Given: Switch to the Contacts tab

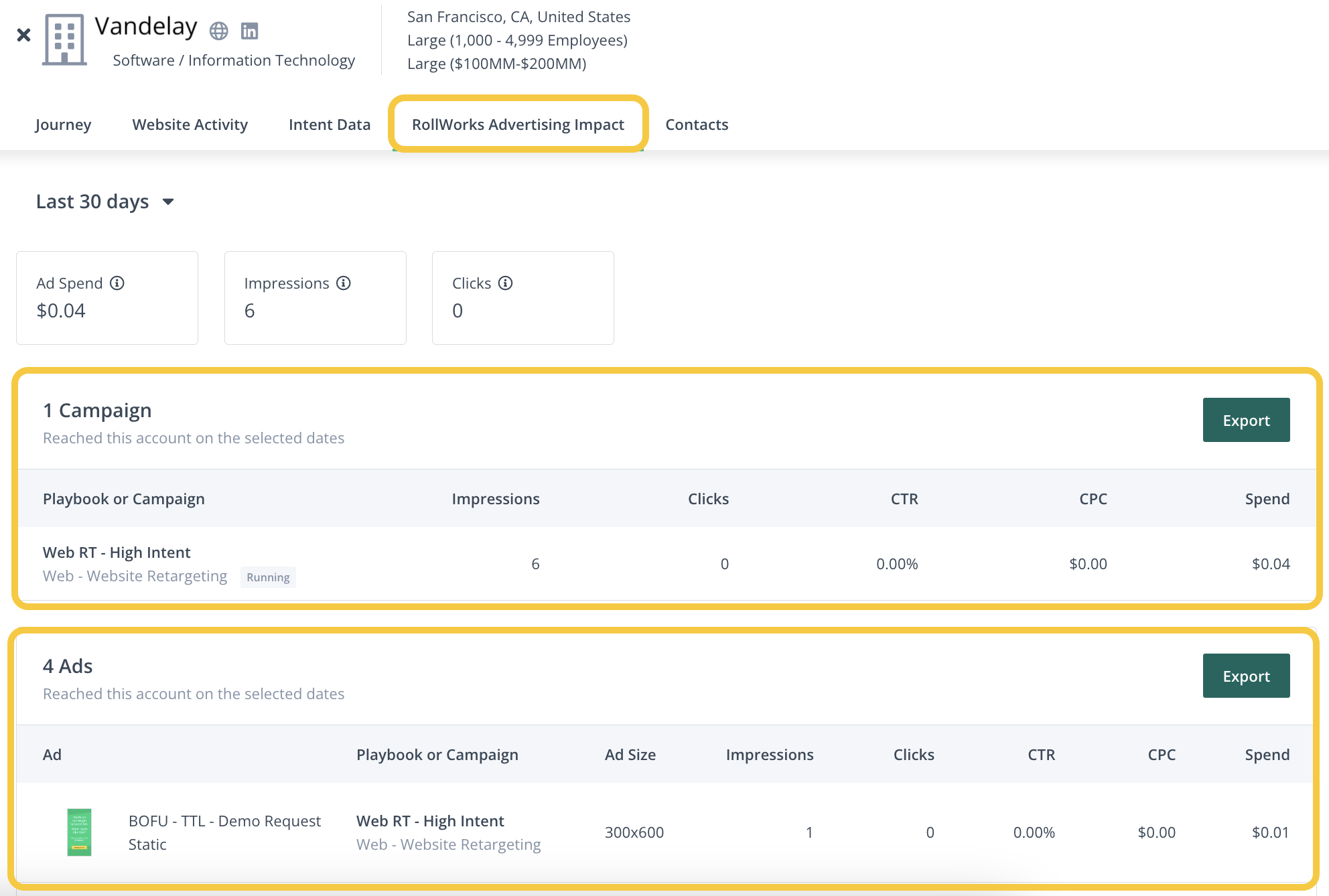Looking at the screenshot, I should point(697,125).
